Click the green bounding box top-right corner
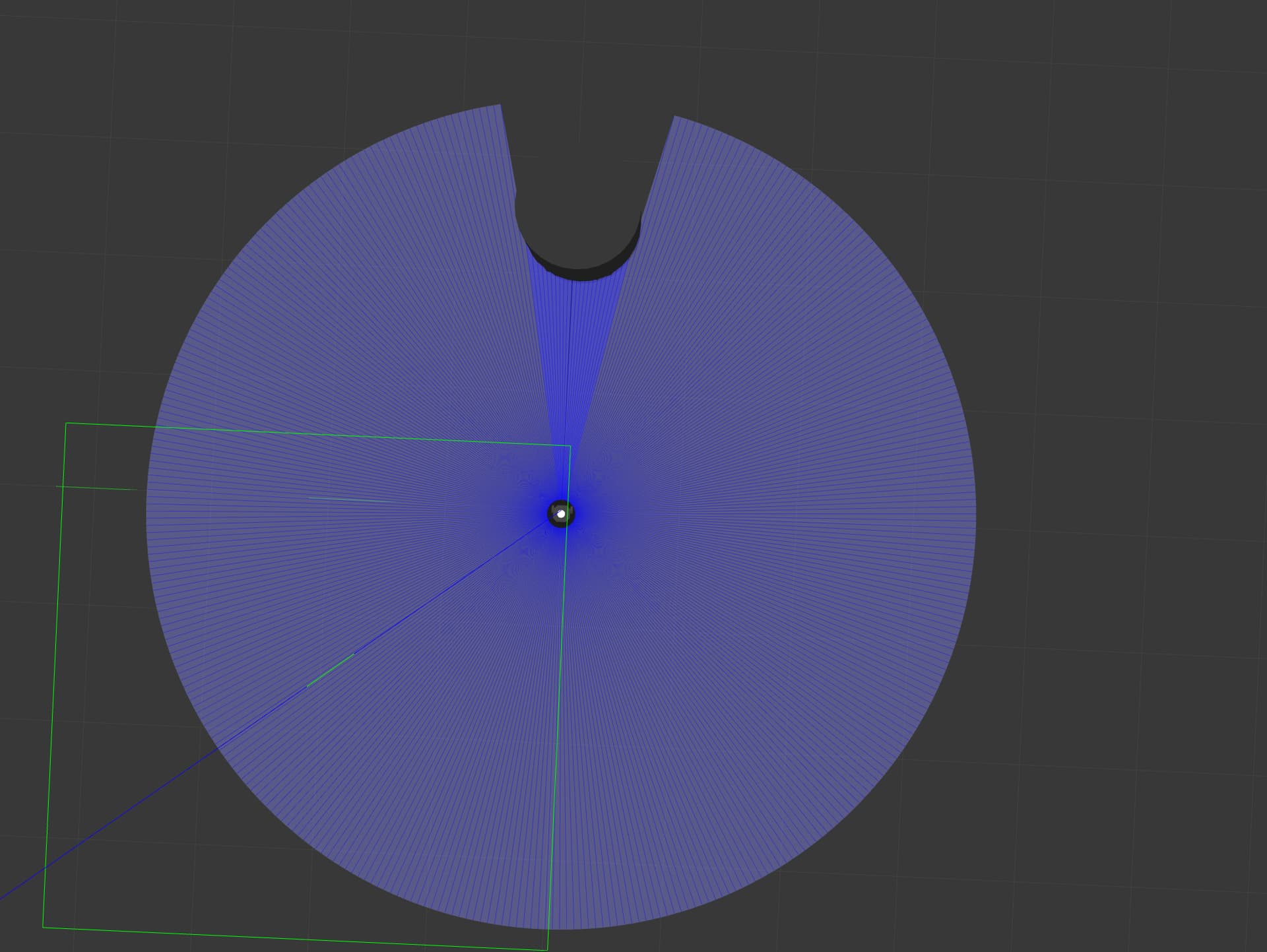Screen dimensions: 1267x952 (x=570, y=446)
